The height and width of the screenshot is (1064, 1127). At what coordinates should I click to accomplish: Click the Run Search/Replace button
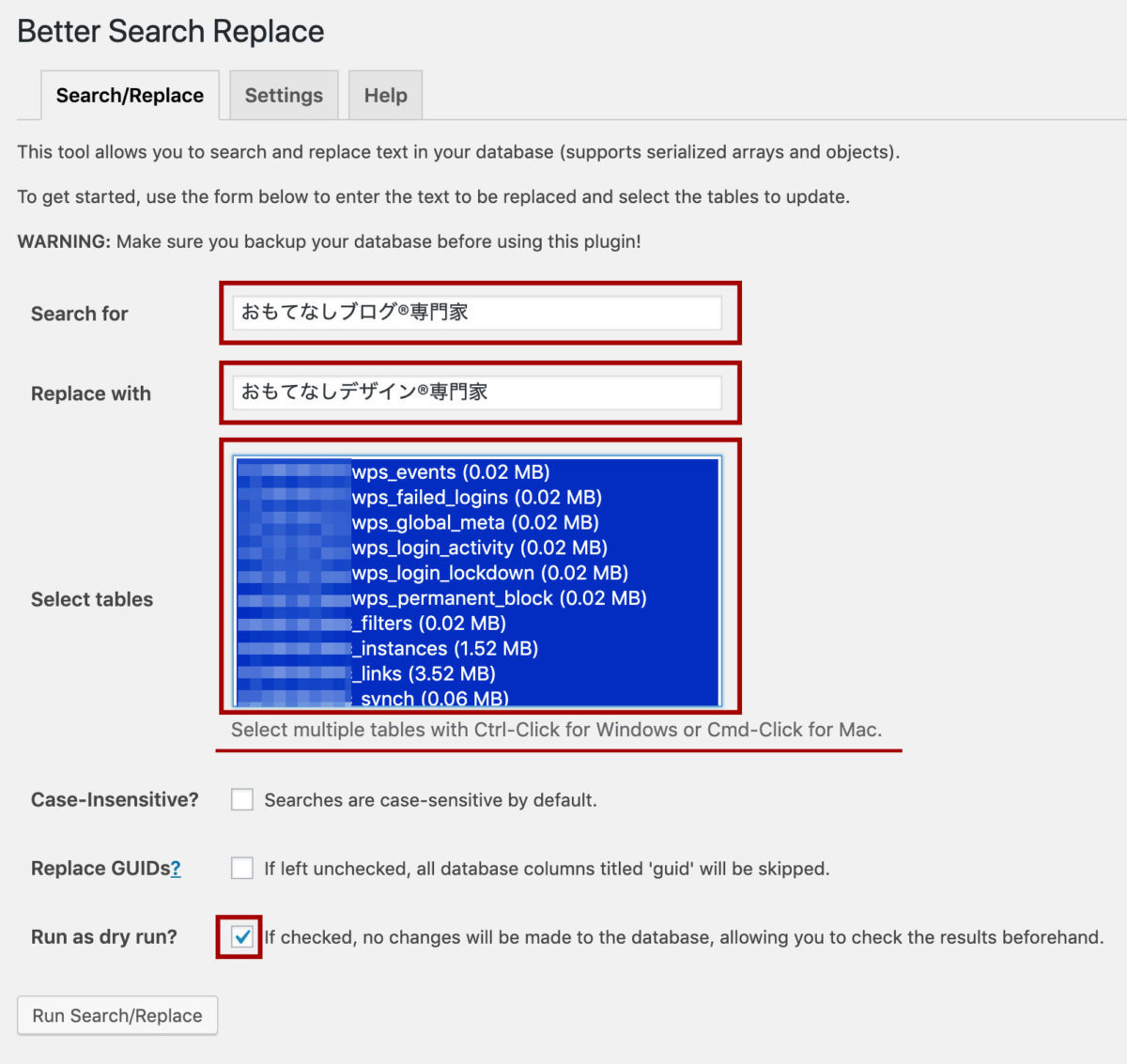click(x=117, y=1016)
